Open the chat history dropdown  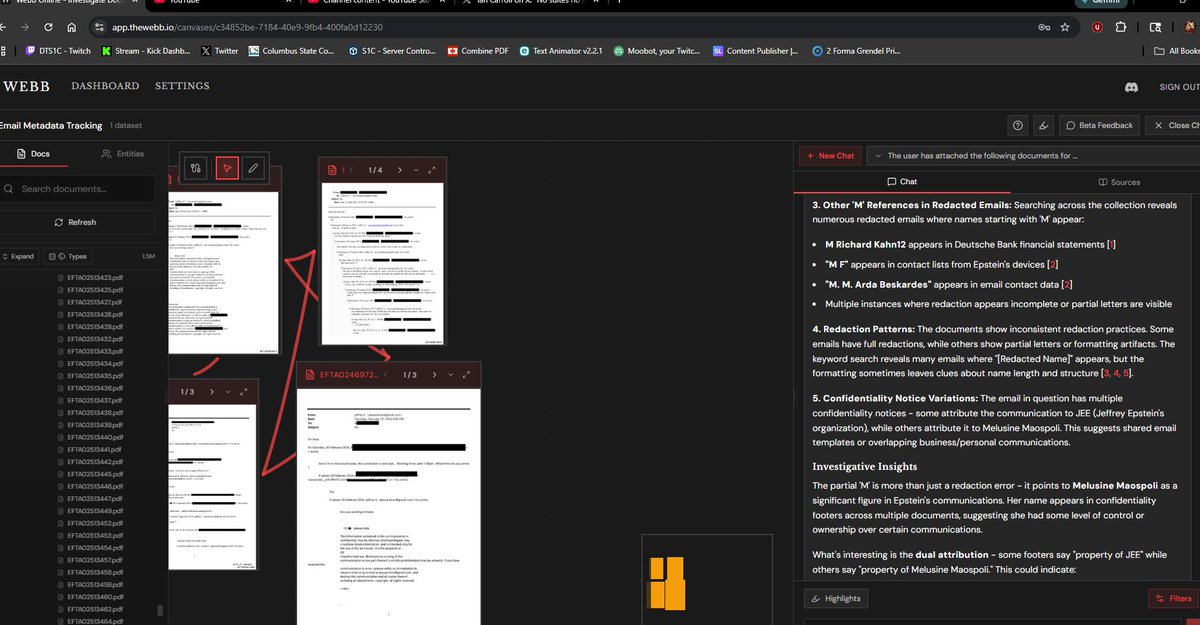(1032, 156)
